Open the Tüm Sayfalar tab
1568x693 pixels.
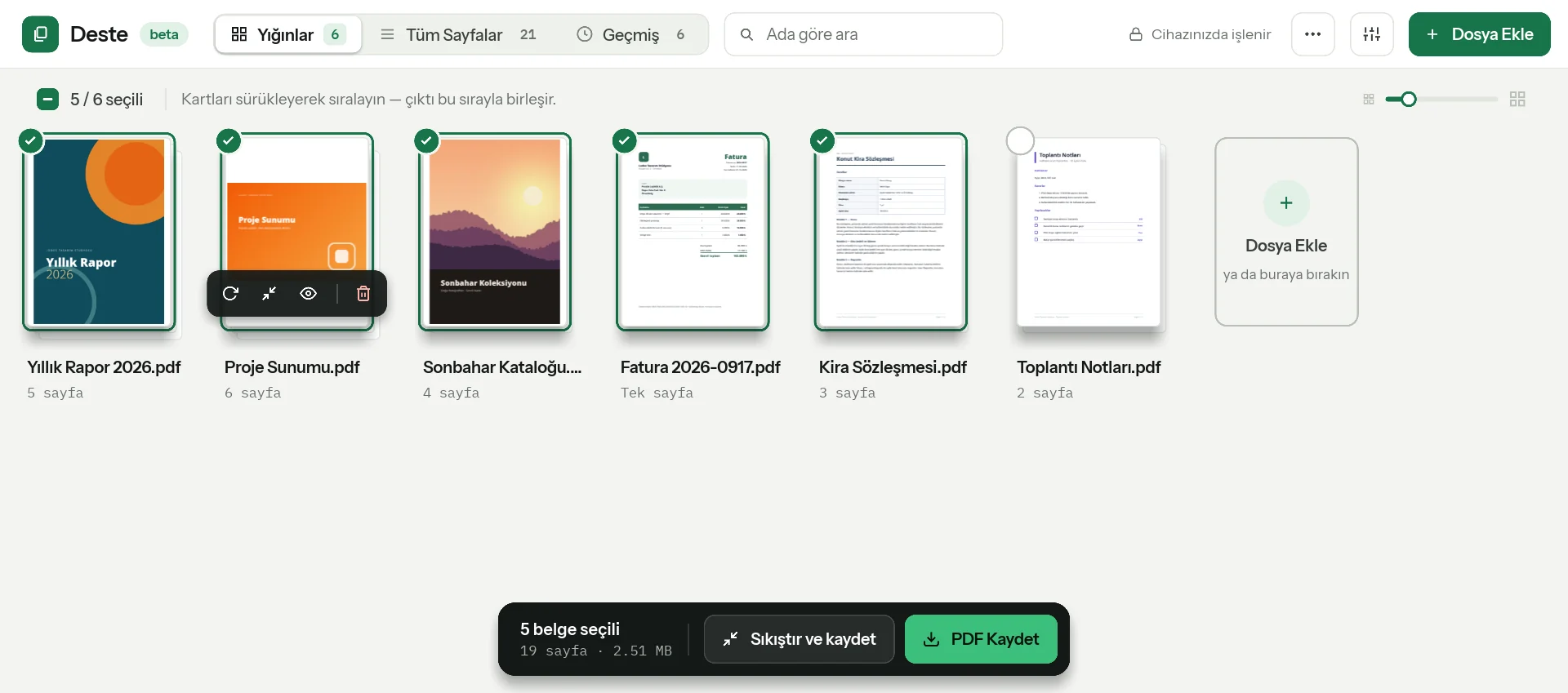458,34
